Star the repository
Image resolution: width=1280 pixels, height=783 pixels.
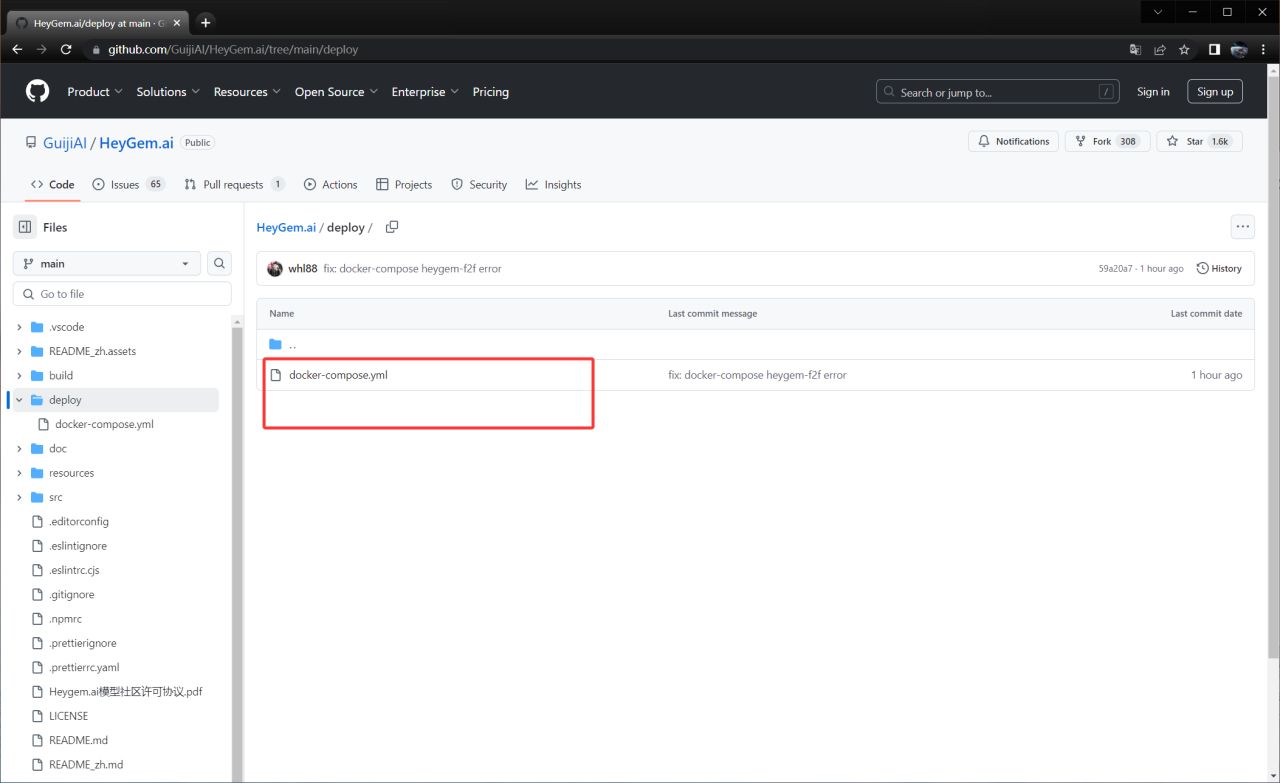[1199, 141]
